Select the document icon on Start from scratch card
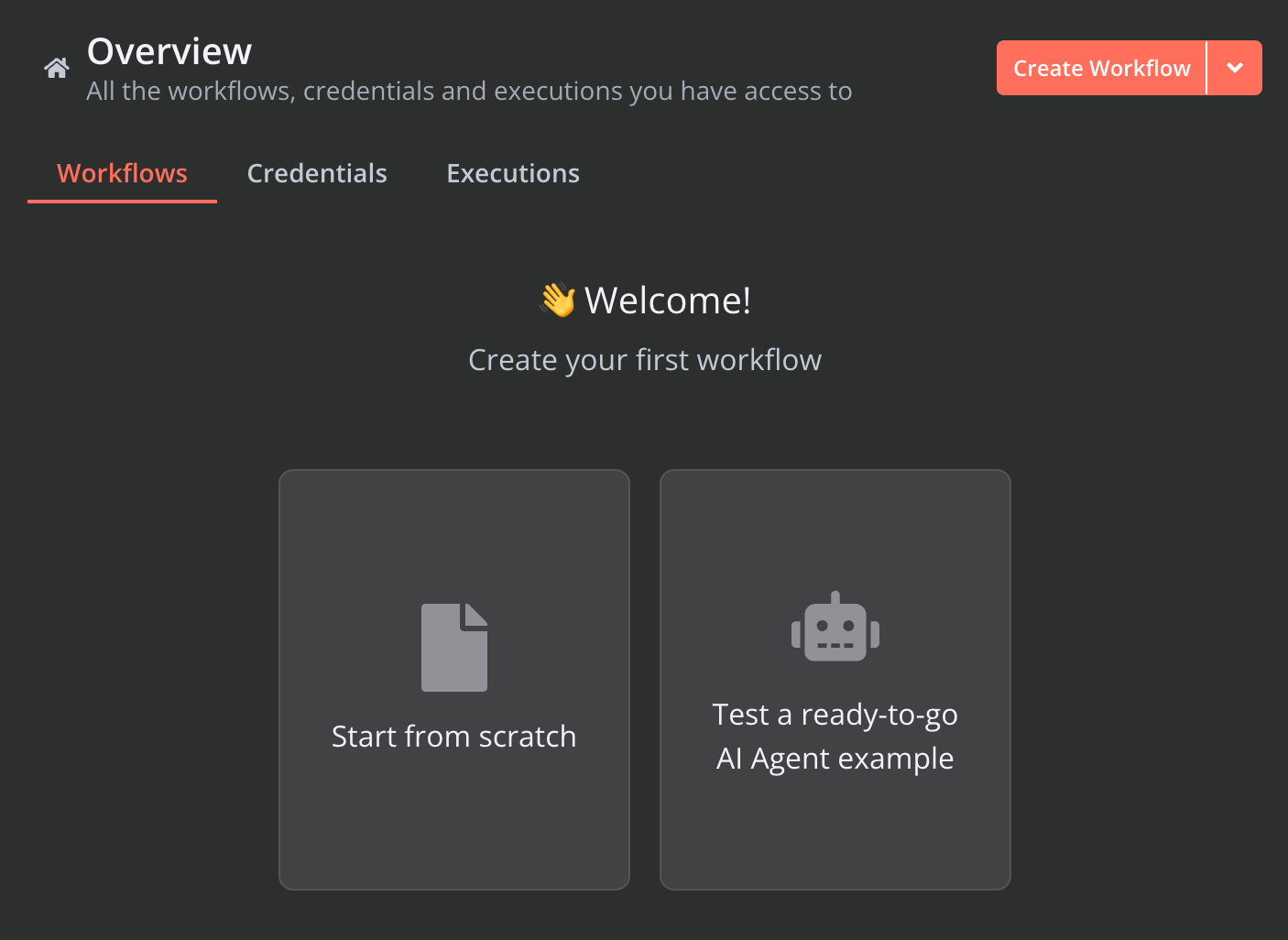Viewport: 1288px width, 940px height. click(x=453, y=647)
